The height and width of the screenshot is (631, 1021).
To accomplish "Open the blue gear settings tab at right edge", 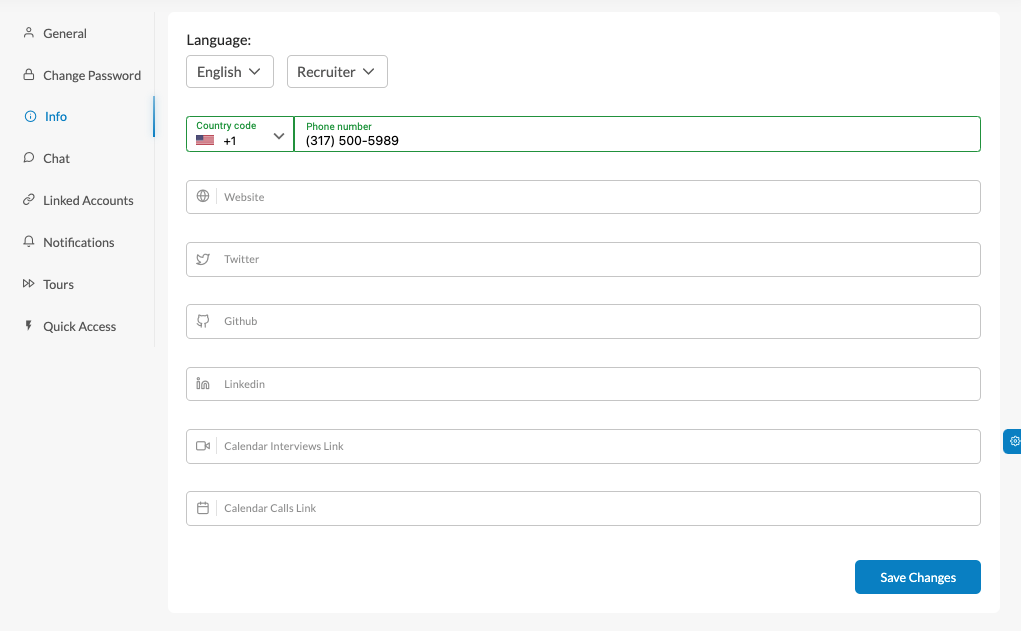I will [x=1013, y=442].
